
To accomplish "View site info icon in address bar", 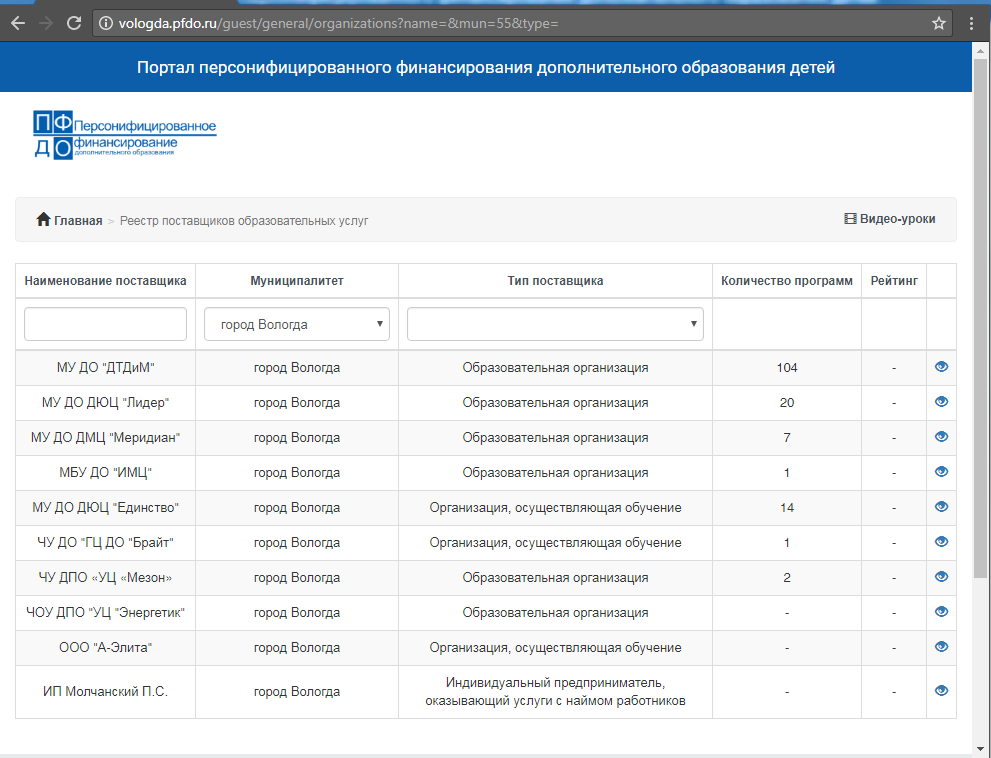I will click(106, 23).
